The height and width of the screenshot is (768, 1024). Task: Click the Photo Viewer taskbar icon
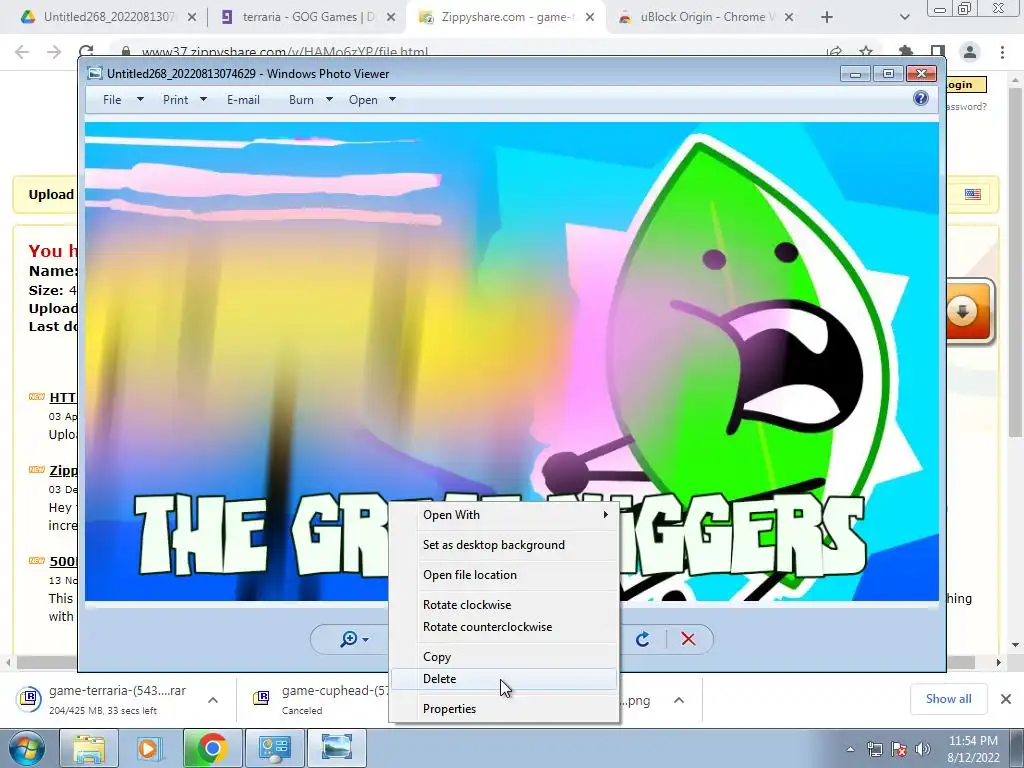(337, 748)
